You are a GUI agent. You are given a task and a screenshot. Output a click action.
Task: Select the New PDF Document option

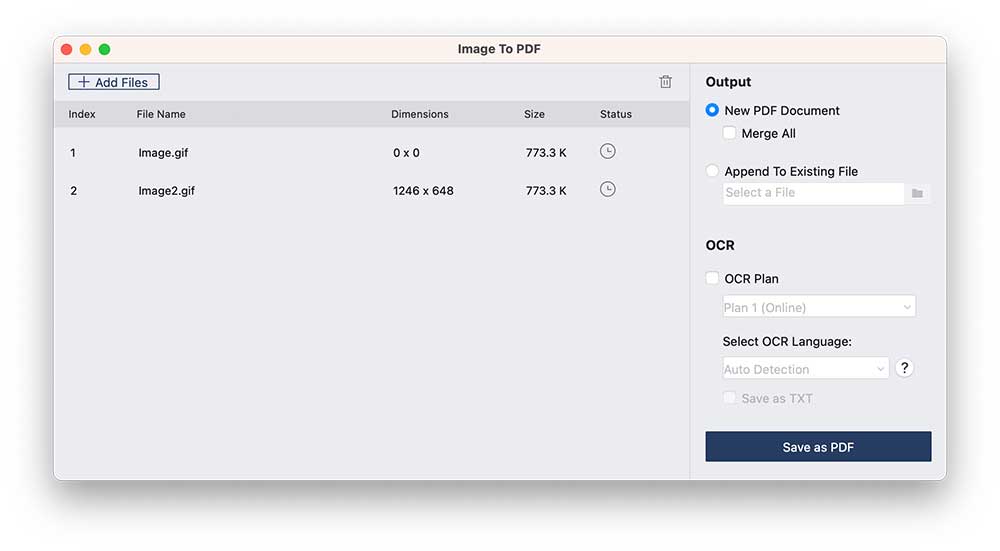point(712,110)
